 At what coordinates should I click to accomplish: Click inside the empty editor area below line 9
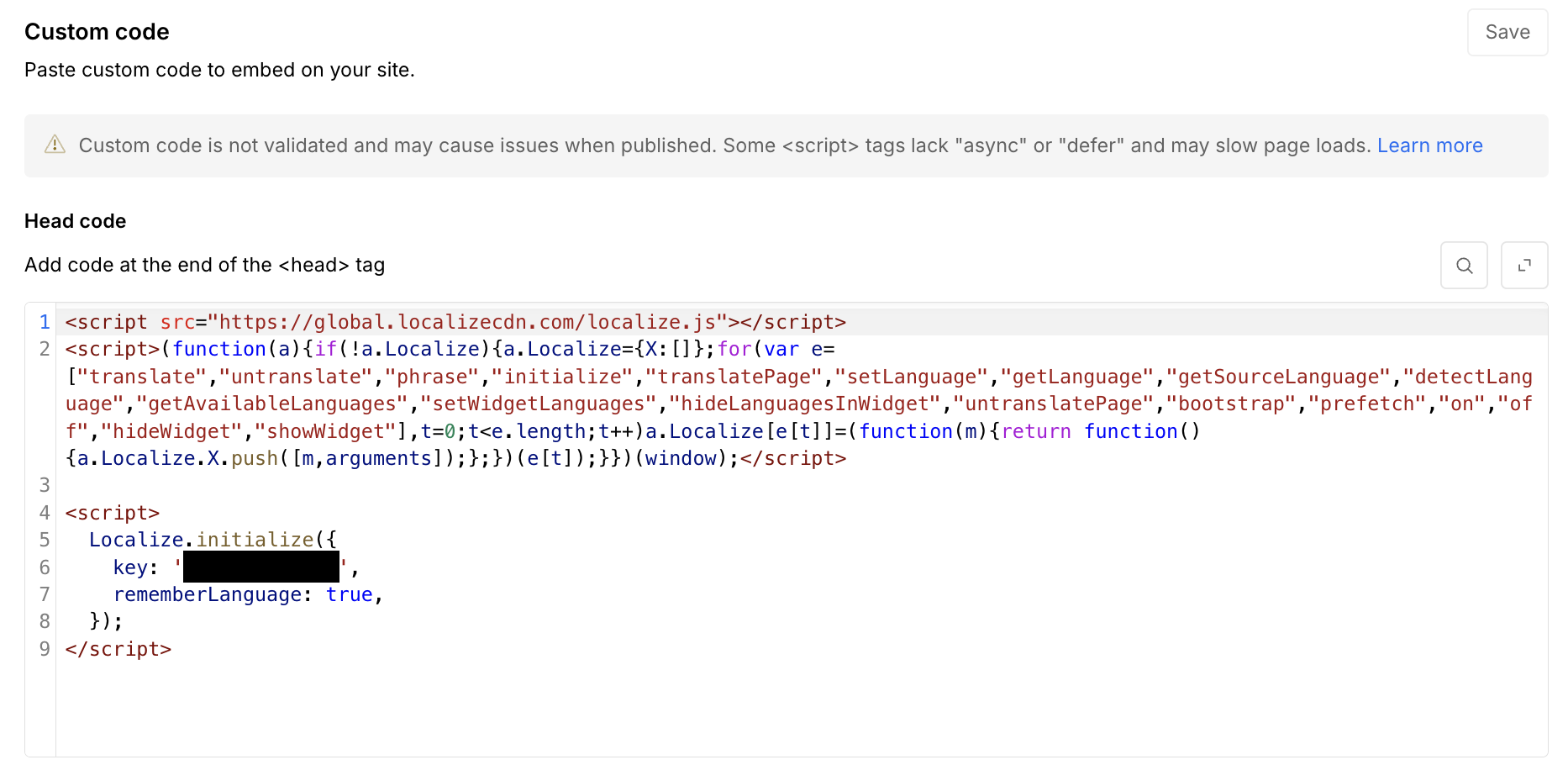pyautogui.click(x=802, y=709)
